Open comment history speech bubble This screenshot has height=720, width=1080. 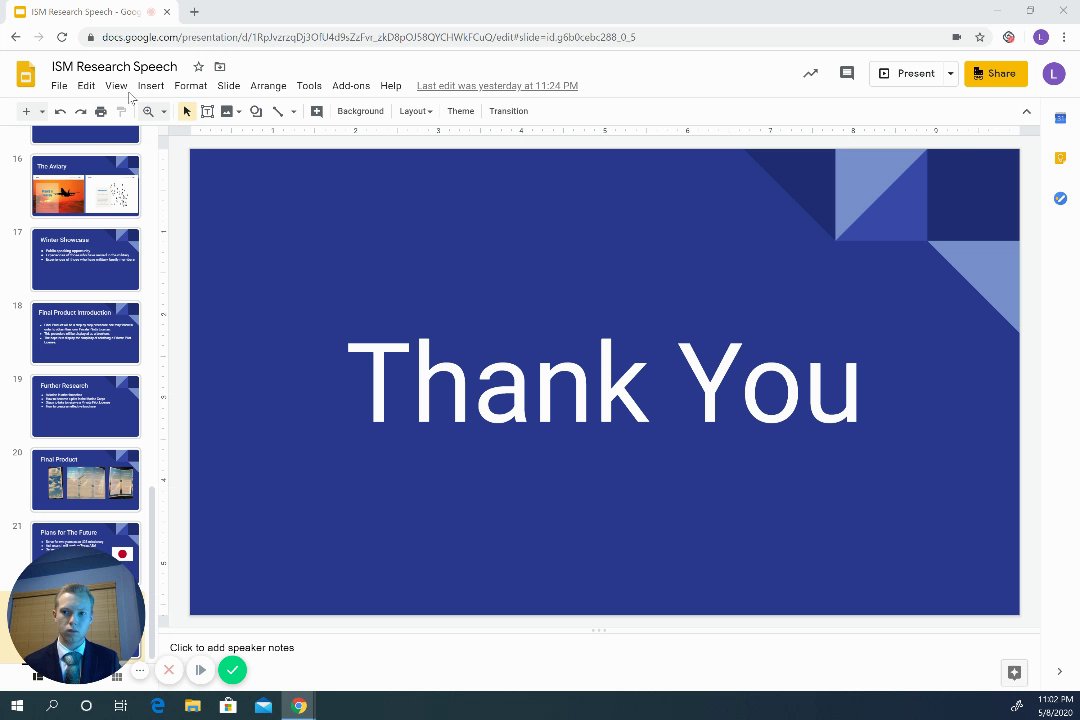pos(847,74)
